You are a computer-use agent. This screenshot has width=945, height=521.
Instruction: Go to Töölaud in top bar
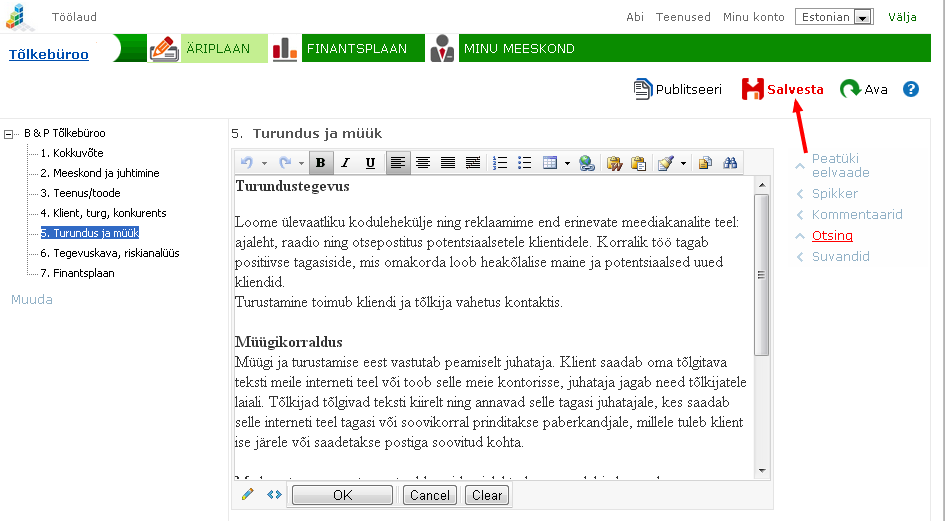coord(74,17)
